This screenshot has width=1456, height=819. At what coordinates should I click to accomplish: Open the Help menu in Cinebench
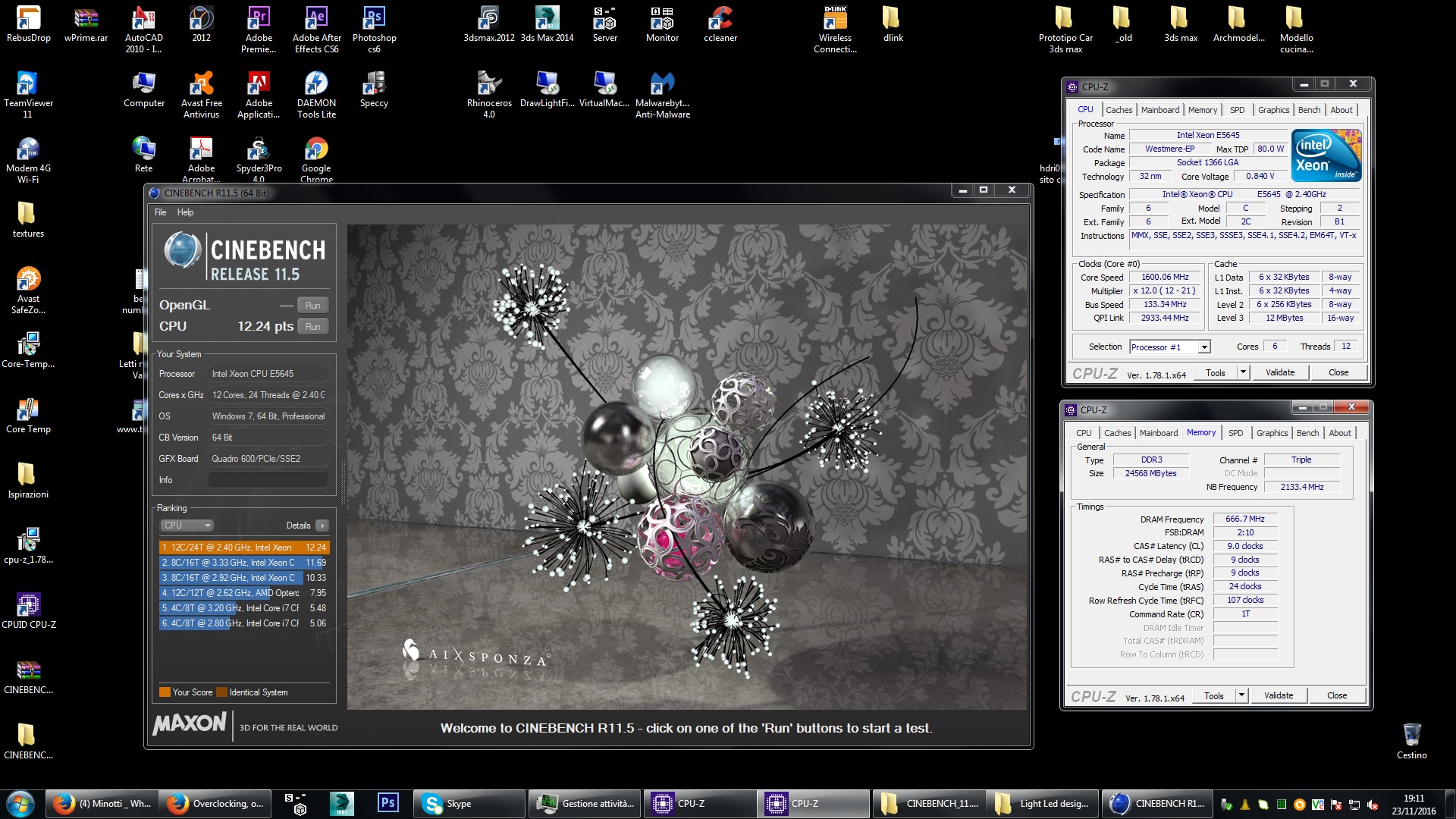(x=185, y=212)
